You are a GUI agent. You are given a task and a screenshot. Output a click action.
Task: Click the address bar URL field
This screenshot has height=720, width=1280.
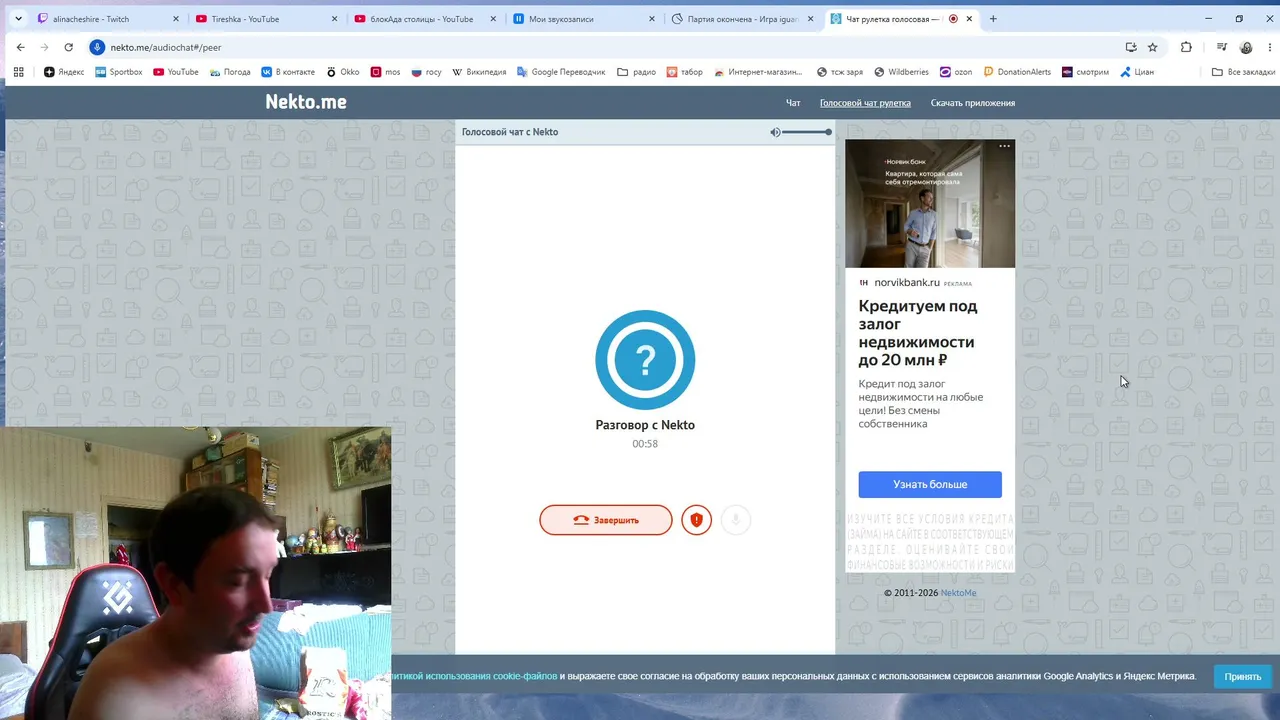point(600,47)
